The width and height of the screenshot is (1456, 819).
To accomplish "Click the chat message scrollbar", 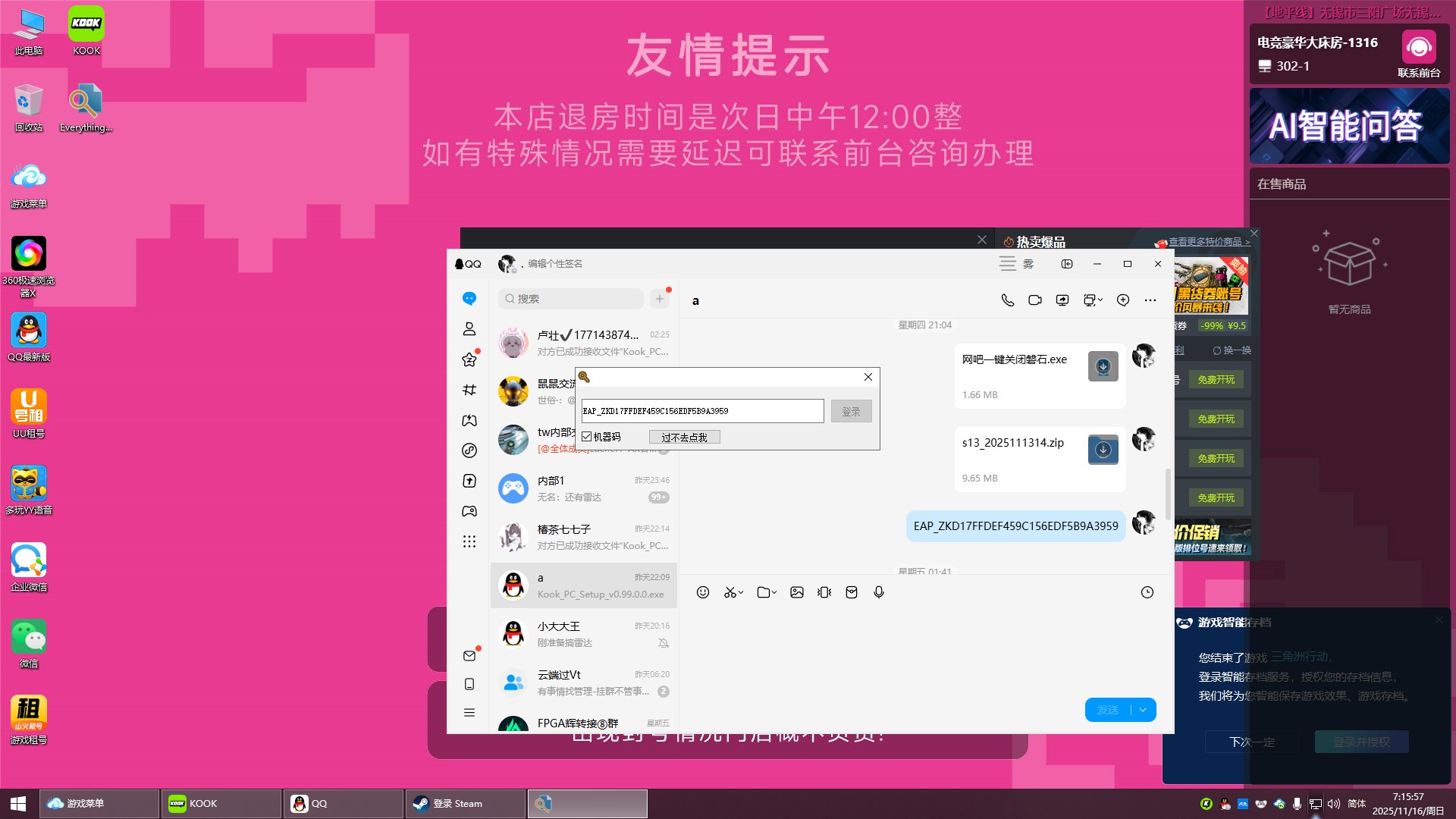I will click(1168, 493).
